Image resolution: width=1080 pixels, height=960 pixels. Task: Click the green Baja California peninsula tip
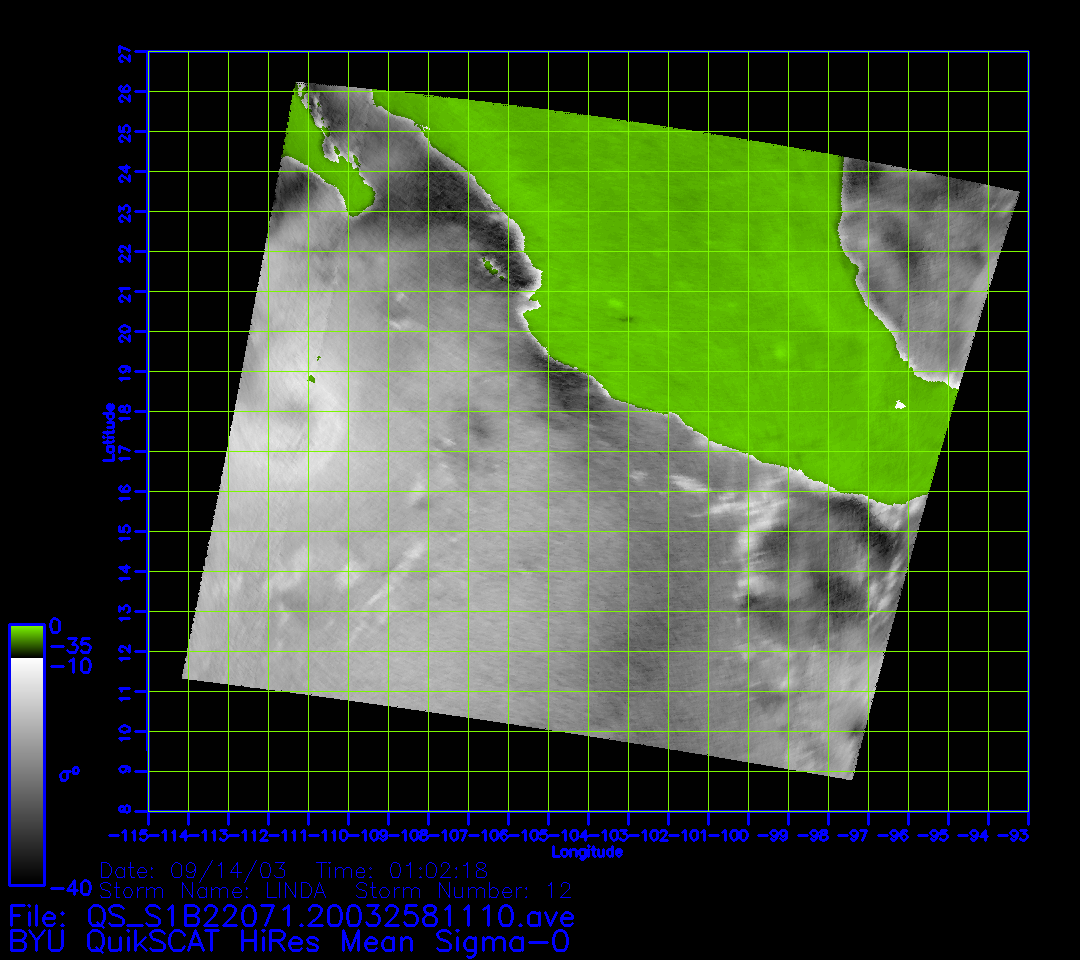click(358, 193)
